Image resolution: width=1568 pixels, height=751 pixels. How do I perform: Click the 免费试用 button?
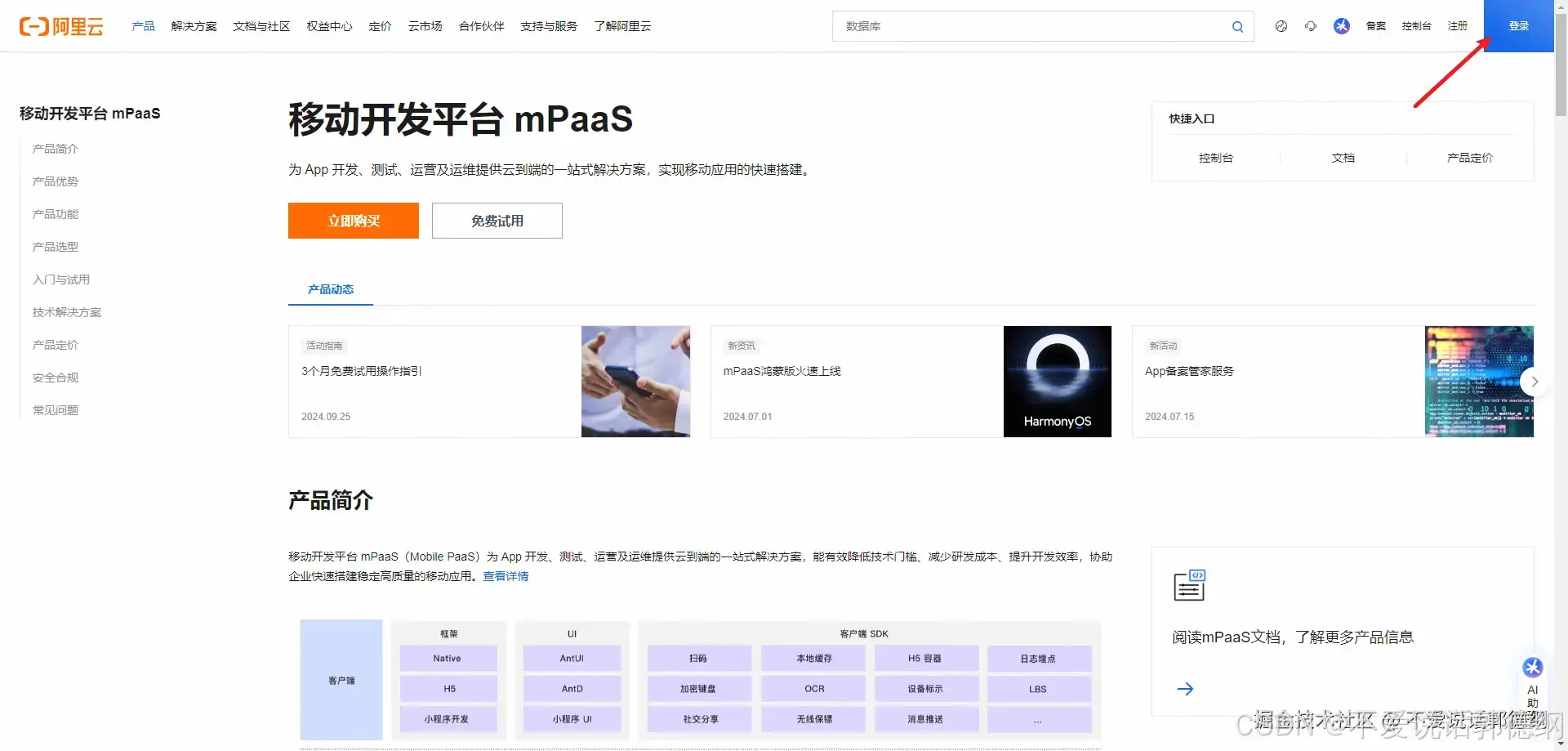pyautogui.click(x=497, y=221)
